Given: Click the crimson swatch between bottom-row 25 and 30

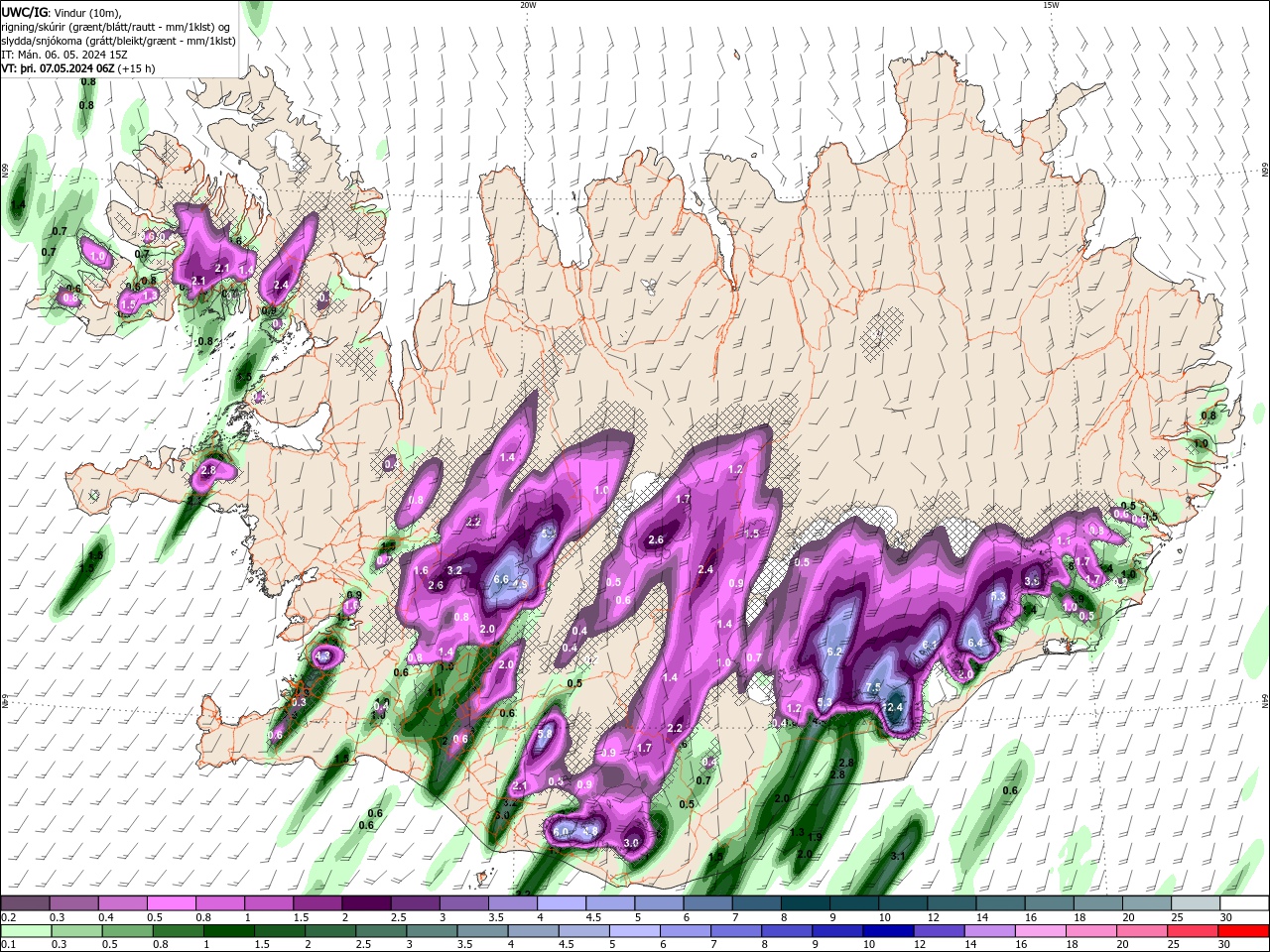Looking at the screenshot, I should click(x=1195, y=932).
